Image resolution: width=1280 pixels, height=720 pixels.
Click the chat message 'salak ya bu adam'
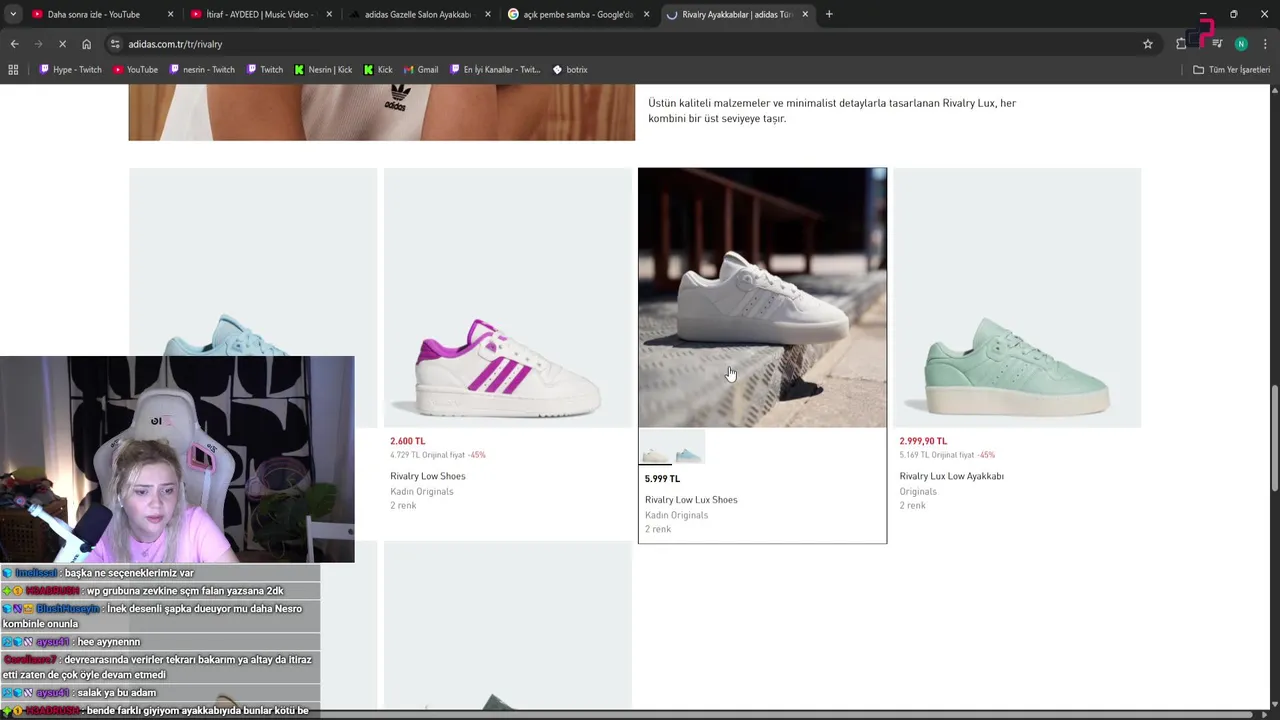coord(117,693)
